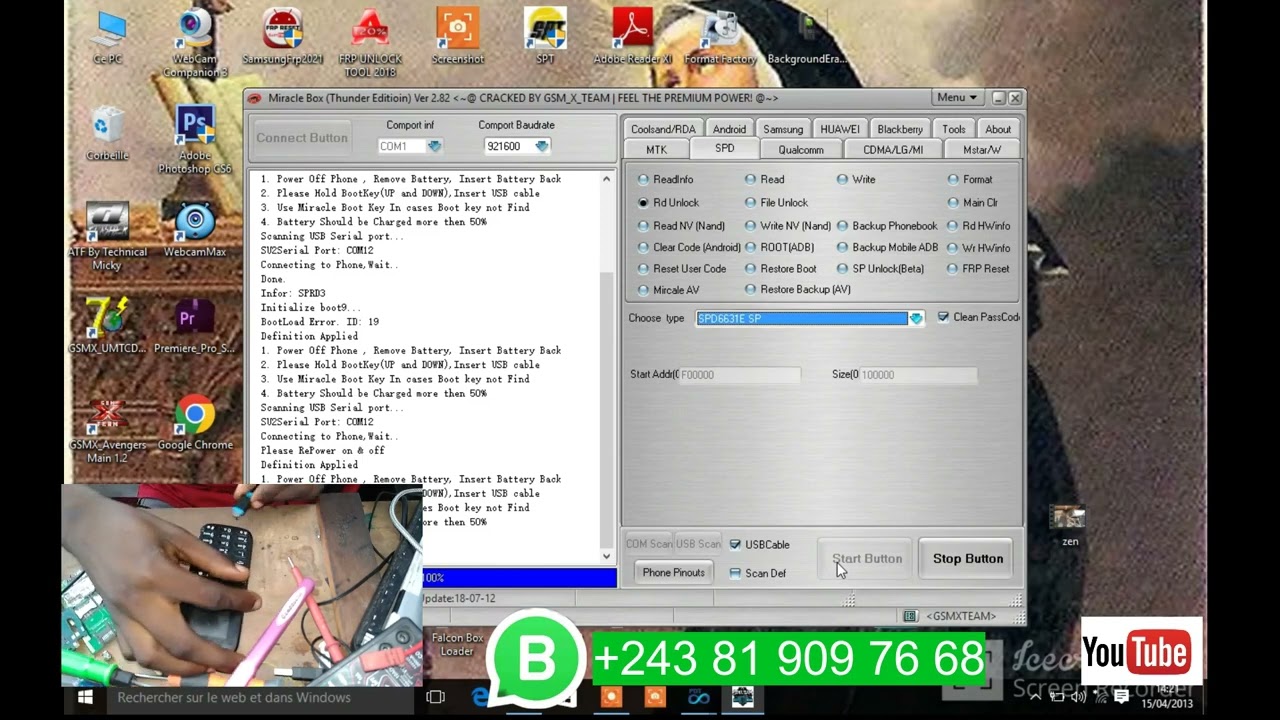Switch to the Qualcomm tab
Image resolution: width=1280 pixels, height=720 pixels.
click(801, 150)
